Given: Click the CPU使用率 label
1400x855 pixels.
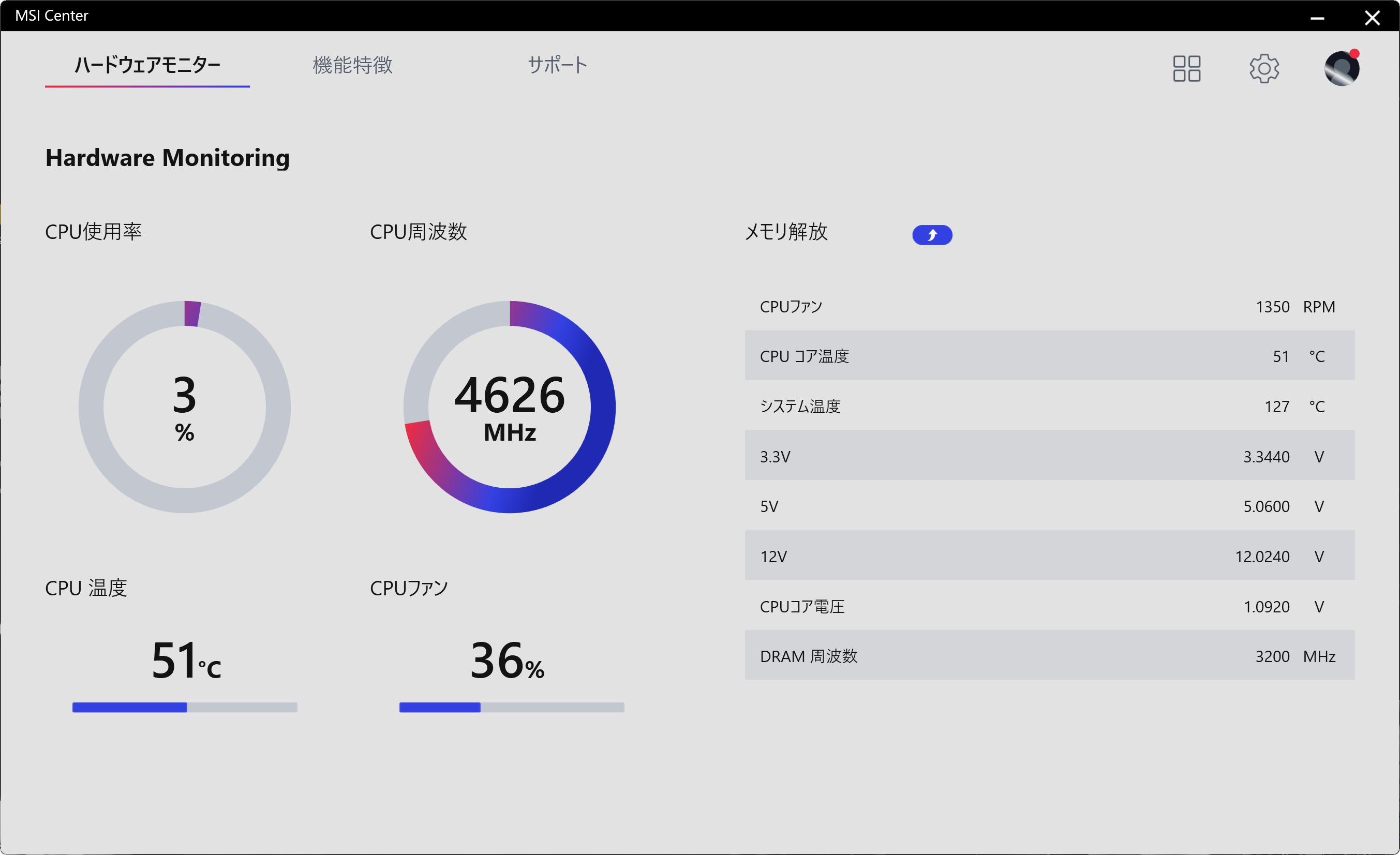Looking at the screenshot, I should 93,232.
